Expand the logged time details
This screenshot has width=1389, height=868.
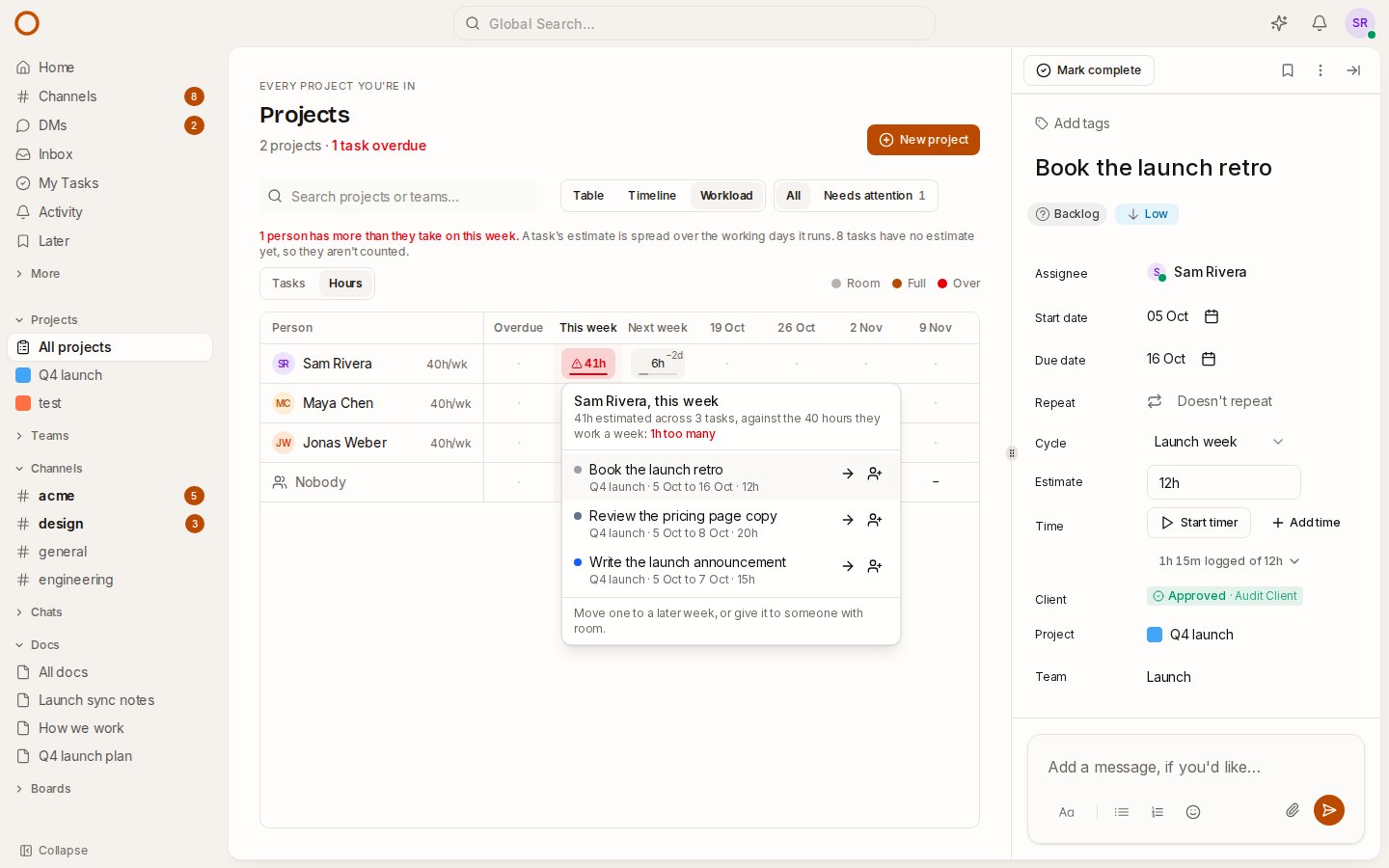click(x=1229, y=561)
